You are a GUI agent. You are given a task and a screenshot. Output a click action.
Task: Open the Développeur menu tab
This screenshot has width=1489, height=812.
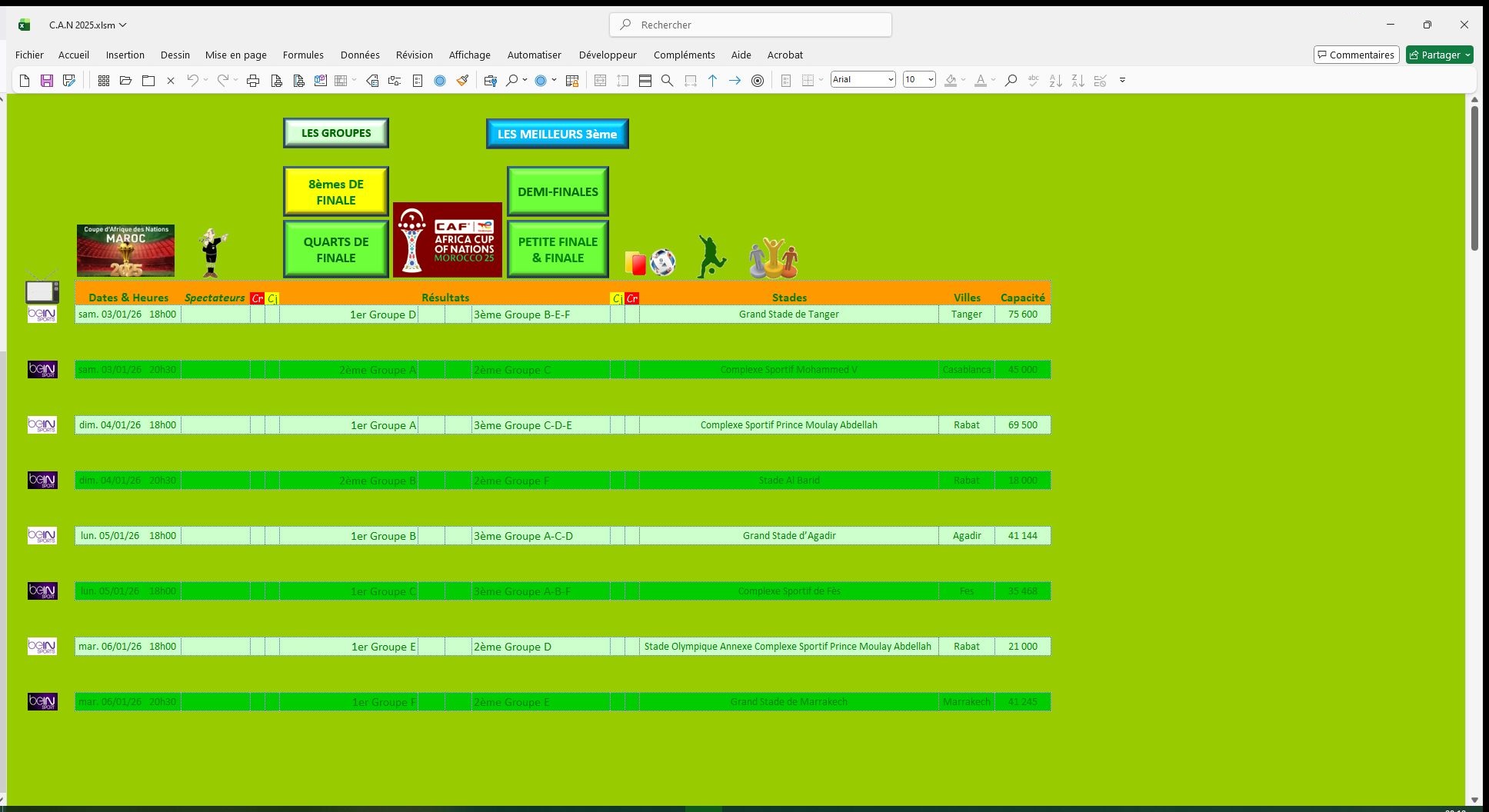608,55
